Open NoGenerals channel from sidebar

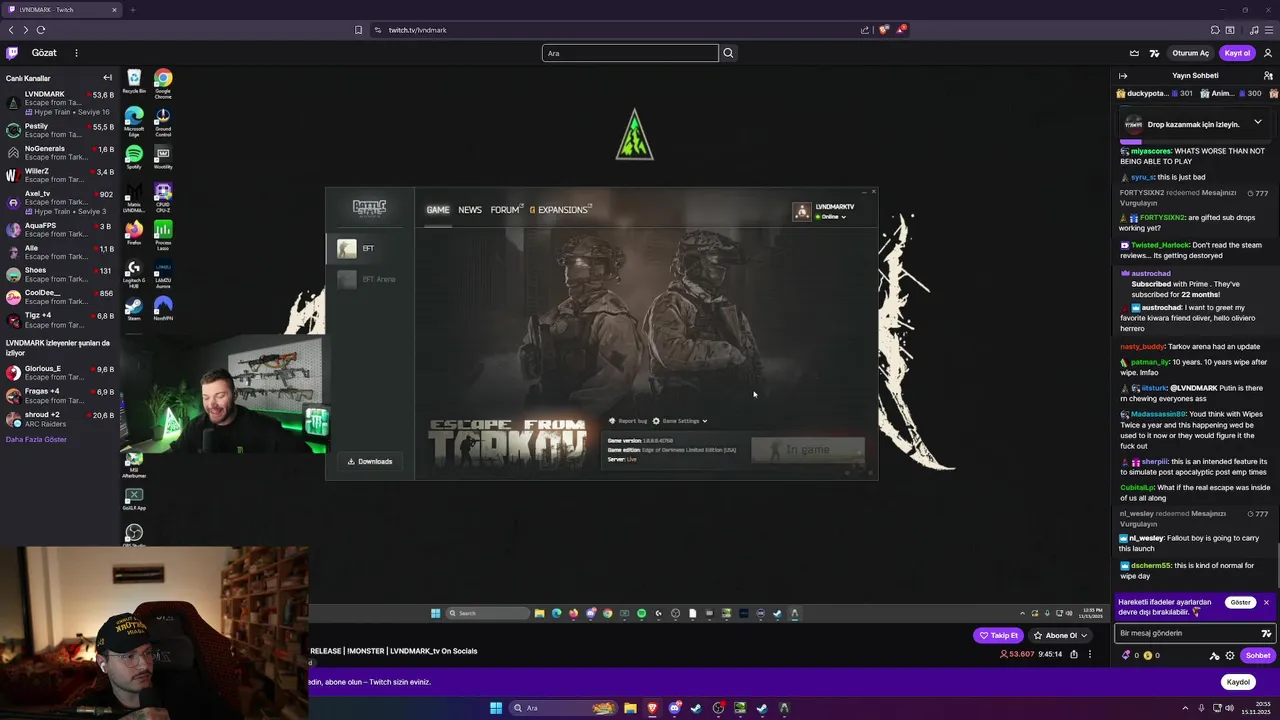[x=60, y=152]
